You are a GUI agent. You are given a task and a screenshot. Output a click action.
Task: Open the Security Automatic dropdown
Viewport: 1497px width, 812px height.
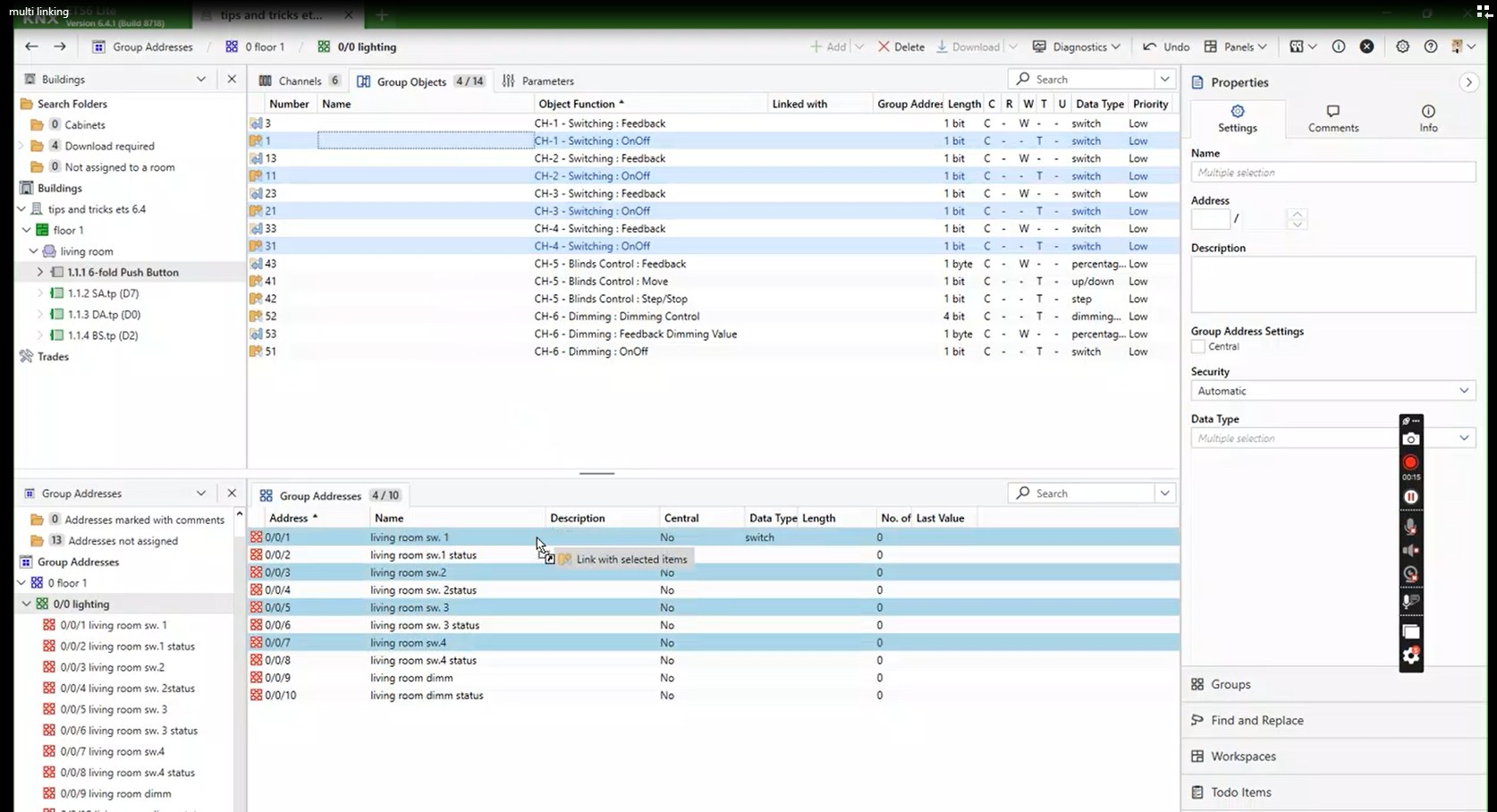(x=1332, y=391)
